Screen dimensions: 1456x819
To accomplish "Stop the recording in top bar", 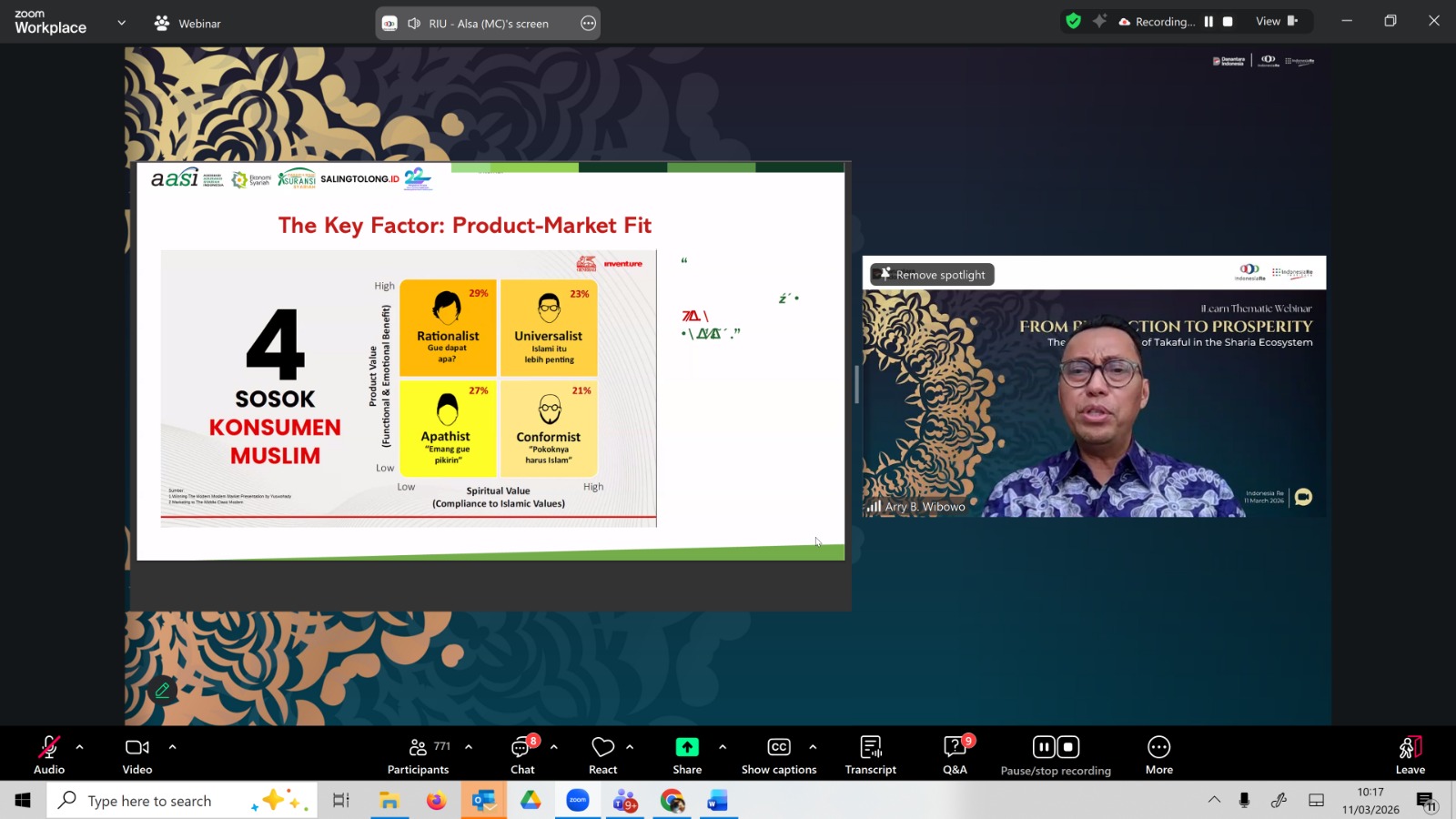I will 1228,22.
